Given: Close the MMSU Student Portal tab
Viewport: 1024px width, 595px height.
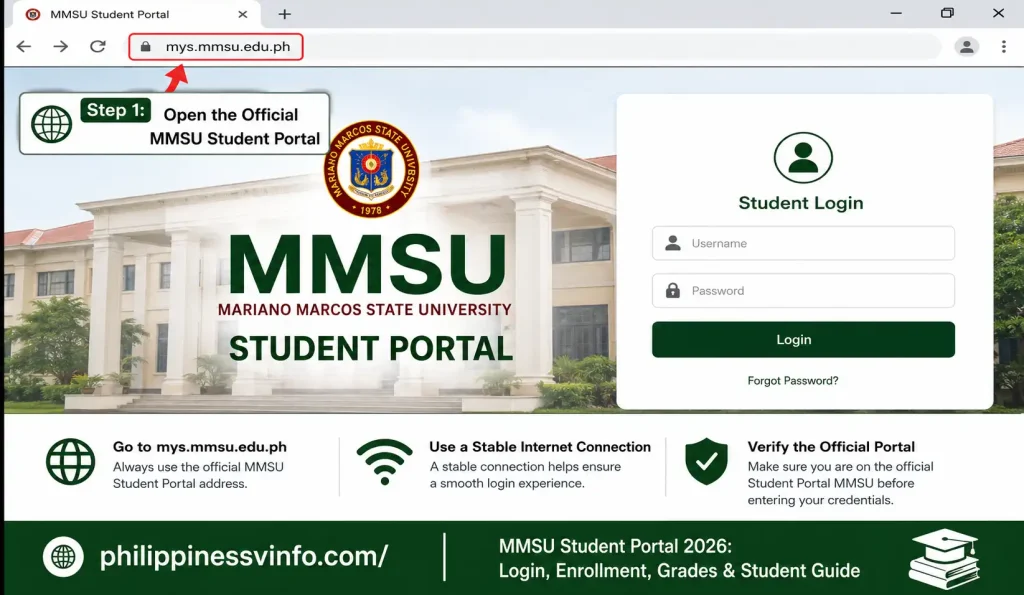Looking at the screenshot, I should point(242,14).
